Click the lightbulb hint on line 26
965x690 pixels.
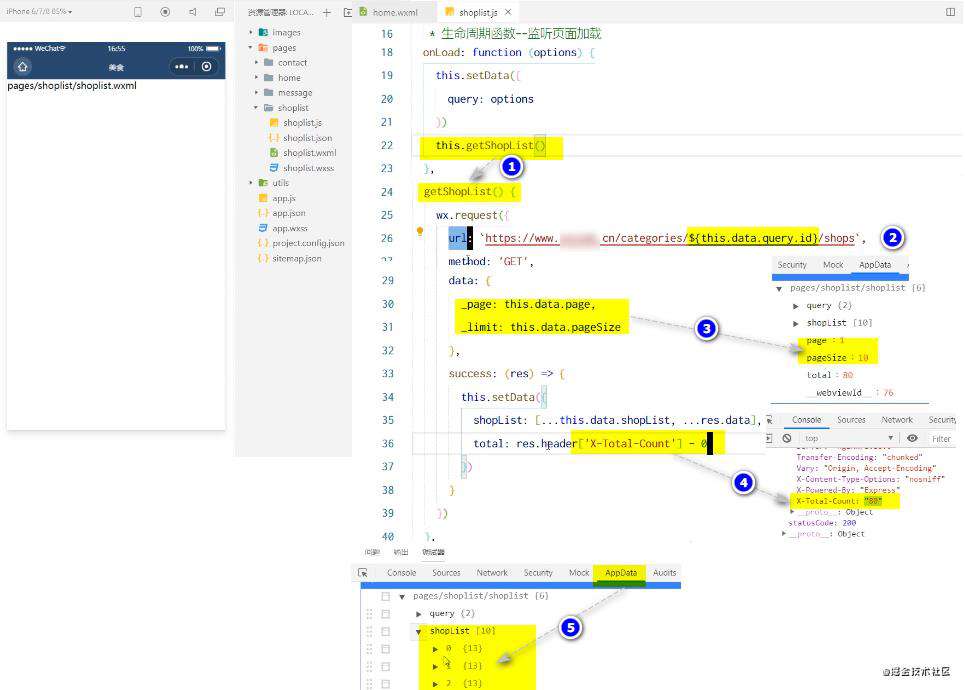pos(420,231)
